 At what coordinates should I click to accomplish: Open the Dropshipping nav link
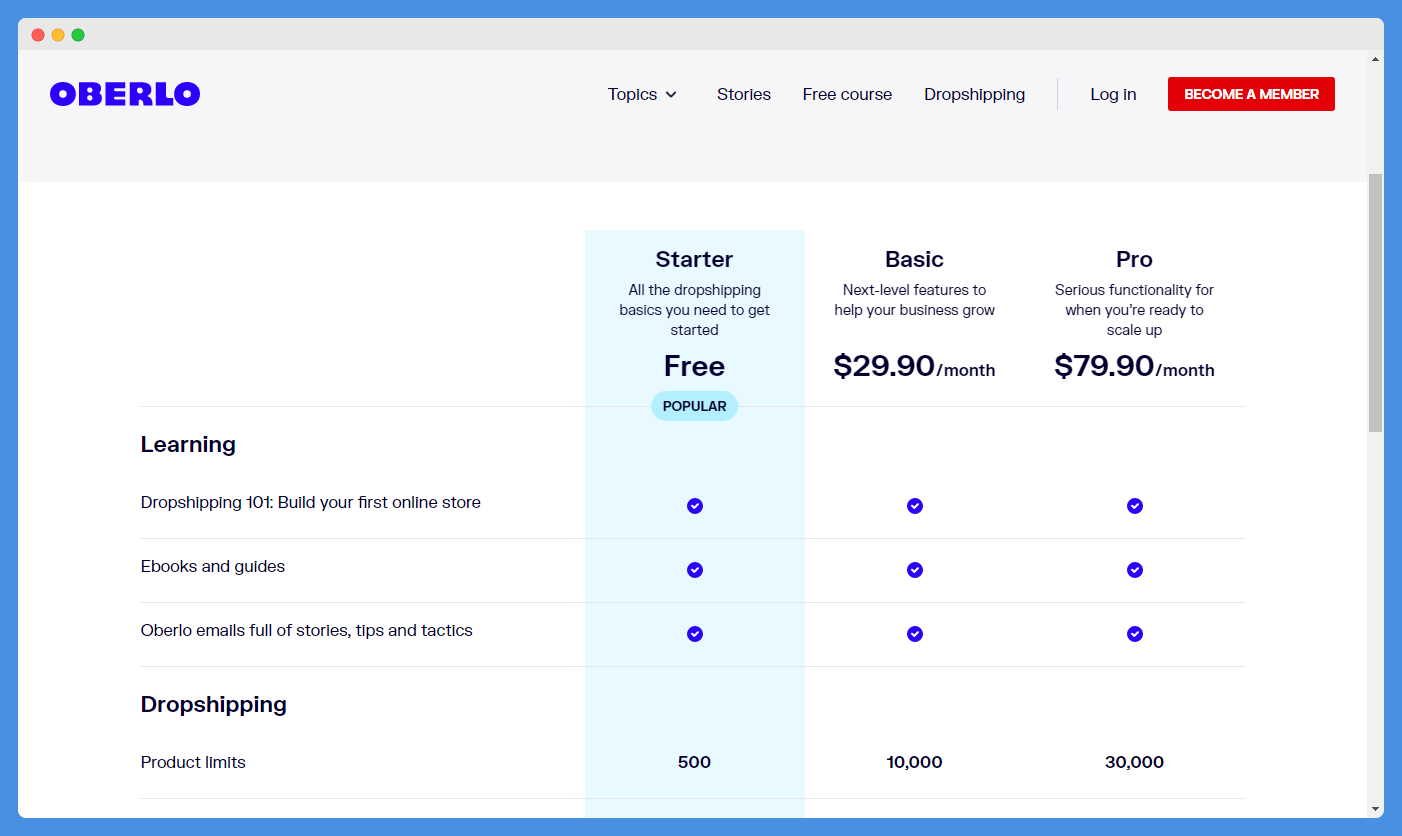[x=974, y=94]
